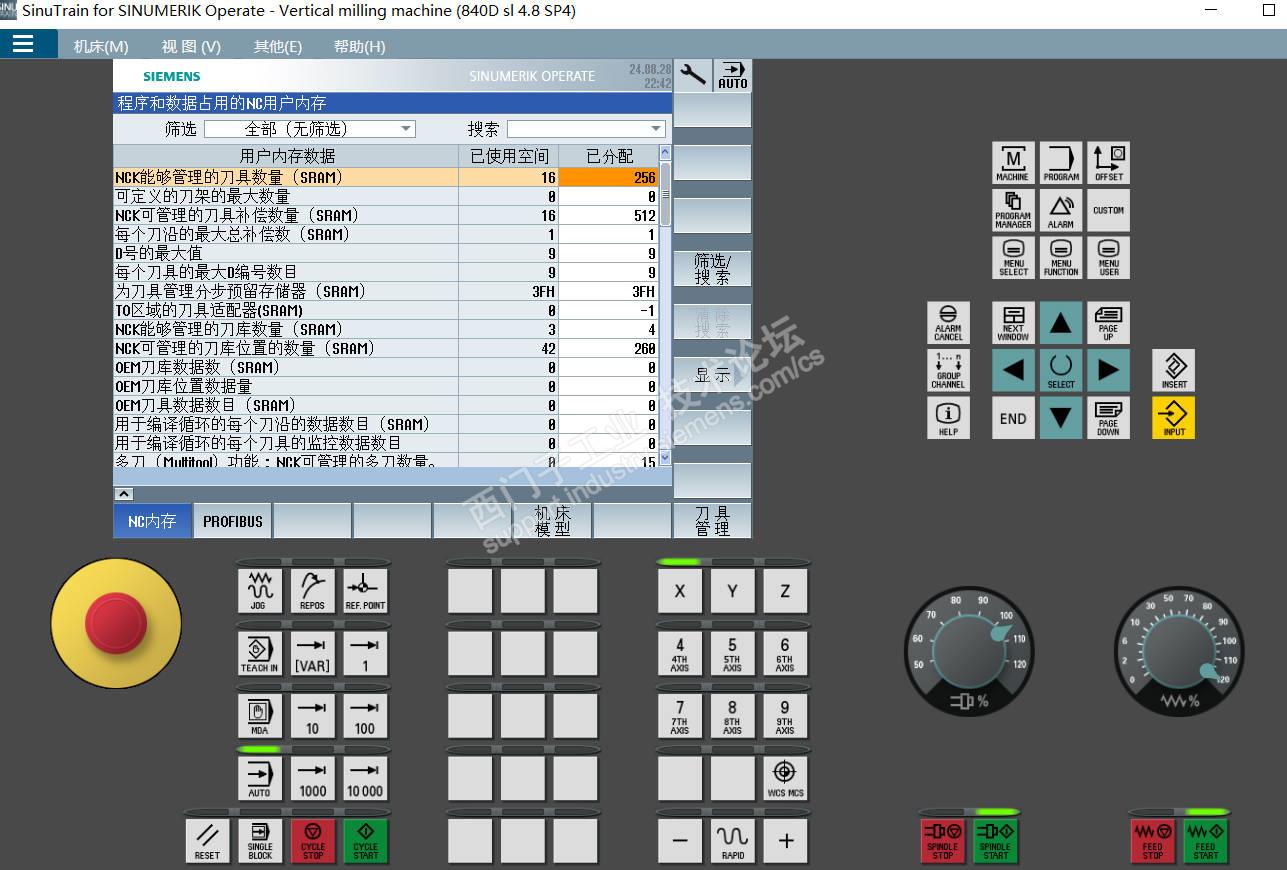
Task: Open the 帮助(H) menu
Action: tap(359, 46)
